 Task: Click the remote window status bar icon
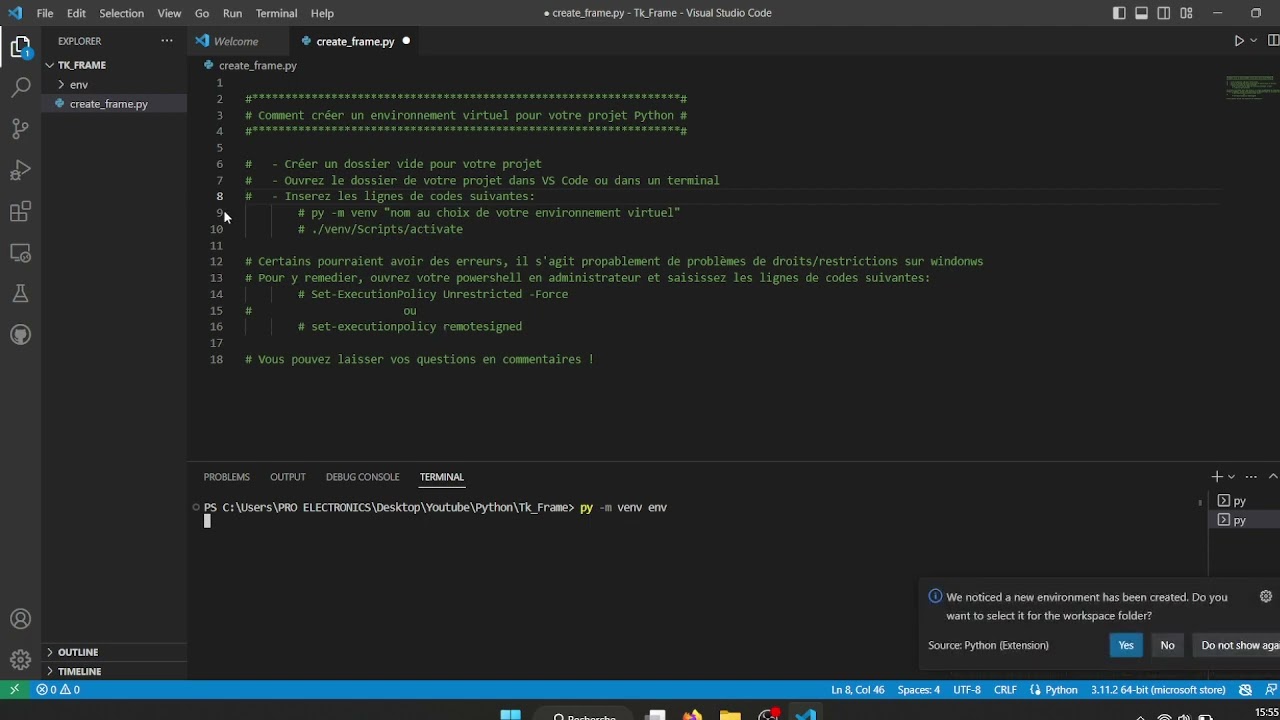coord(14,689)
